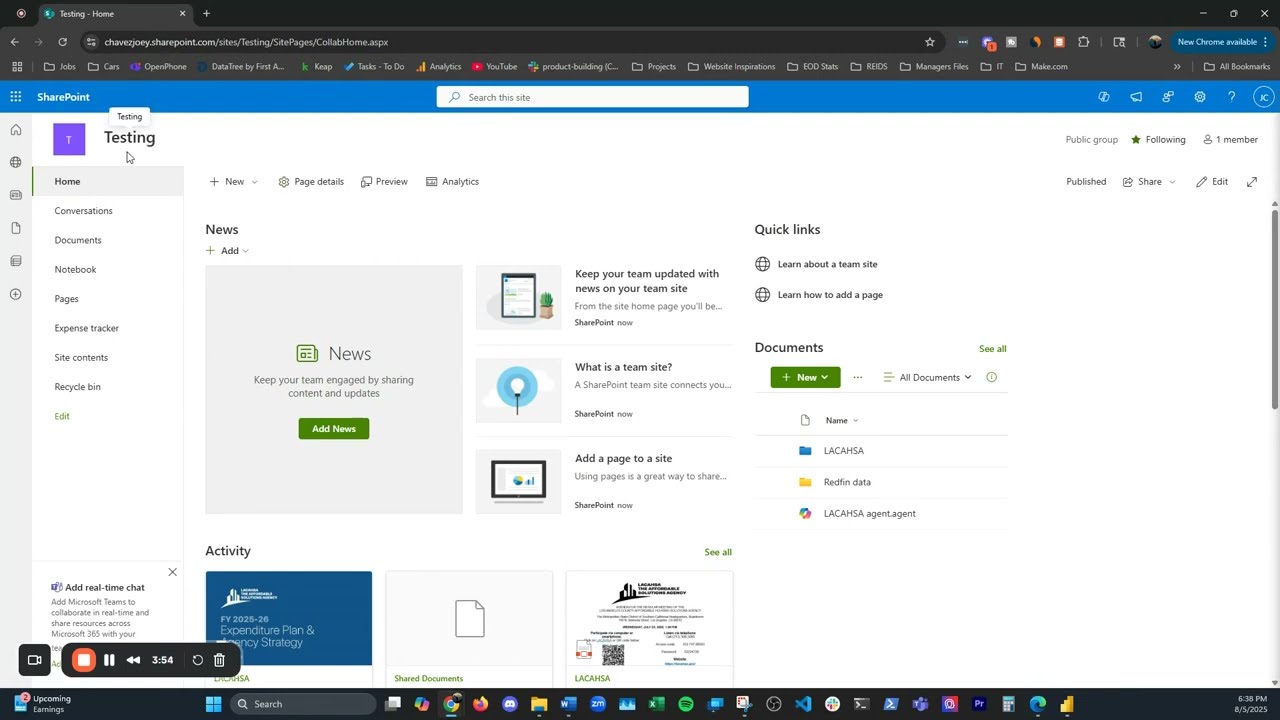Expand page to full screen icon
Screen dimensions: 1280x720
tap(1252, 182)
